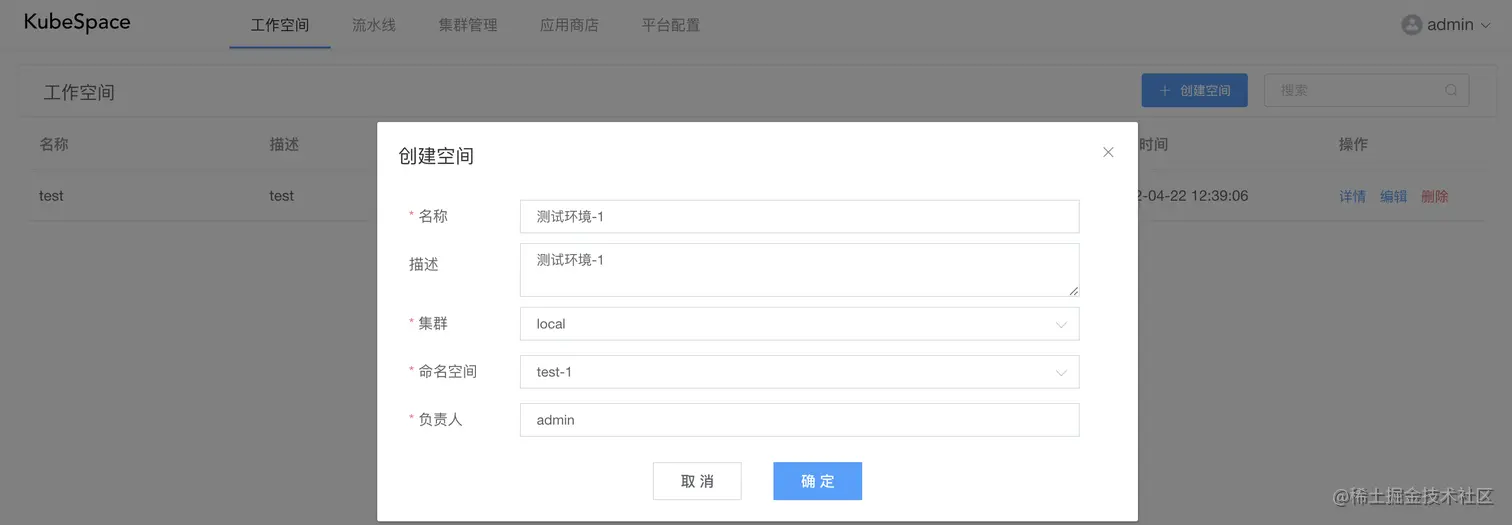1512x525 pixels.
Task: Click the 创建空间 button in header
Action: (x=1194, y=90)
